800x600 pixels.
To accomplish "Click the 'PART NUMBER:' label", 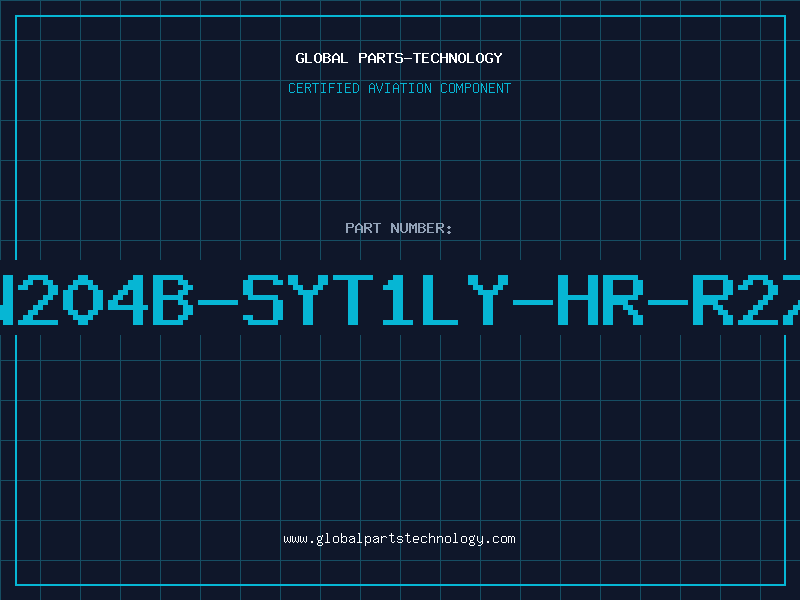I will (x=399, y=228).
